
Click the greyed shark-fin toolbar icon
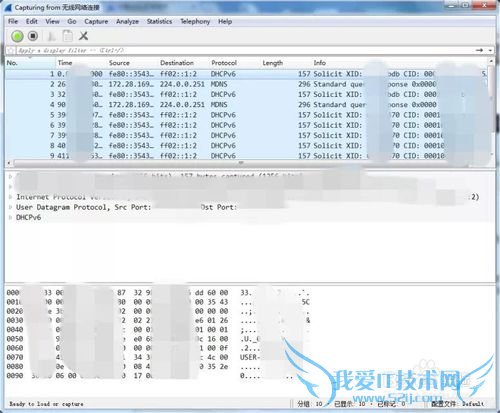coord(51,36)
